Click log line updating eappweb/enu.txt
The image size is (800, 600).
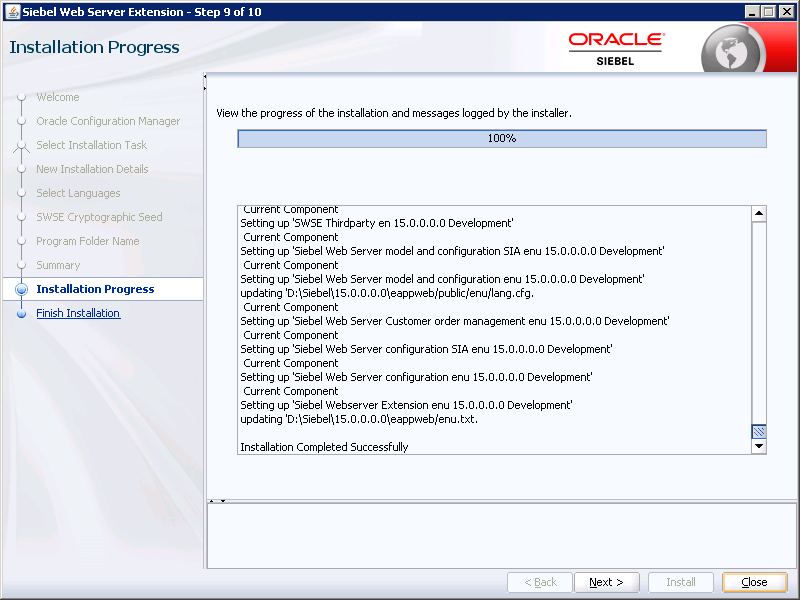[x=359, y=419]
